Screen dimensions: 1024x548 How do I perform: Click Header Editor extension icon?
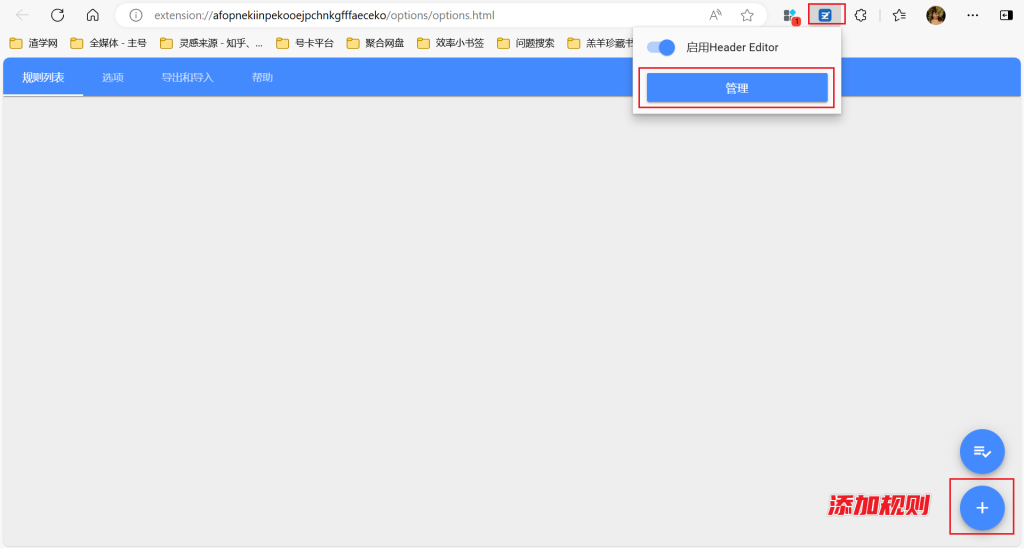click(x=825, y=15)
